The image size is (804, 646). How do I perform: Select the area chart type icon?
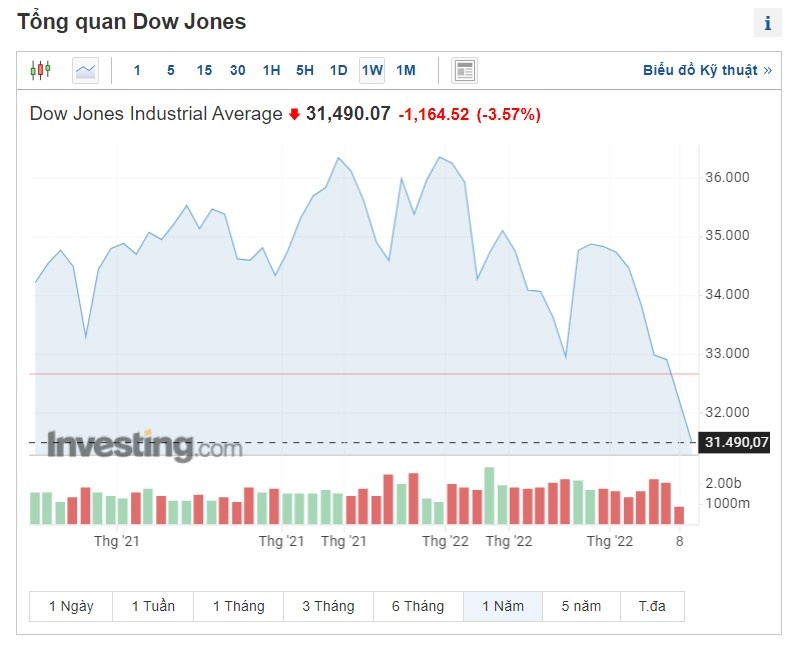[x=86, y=70]
